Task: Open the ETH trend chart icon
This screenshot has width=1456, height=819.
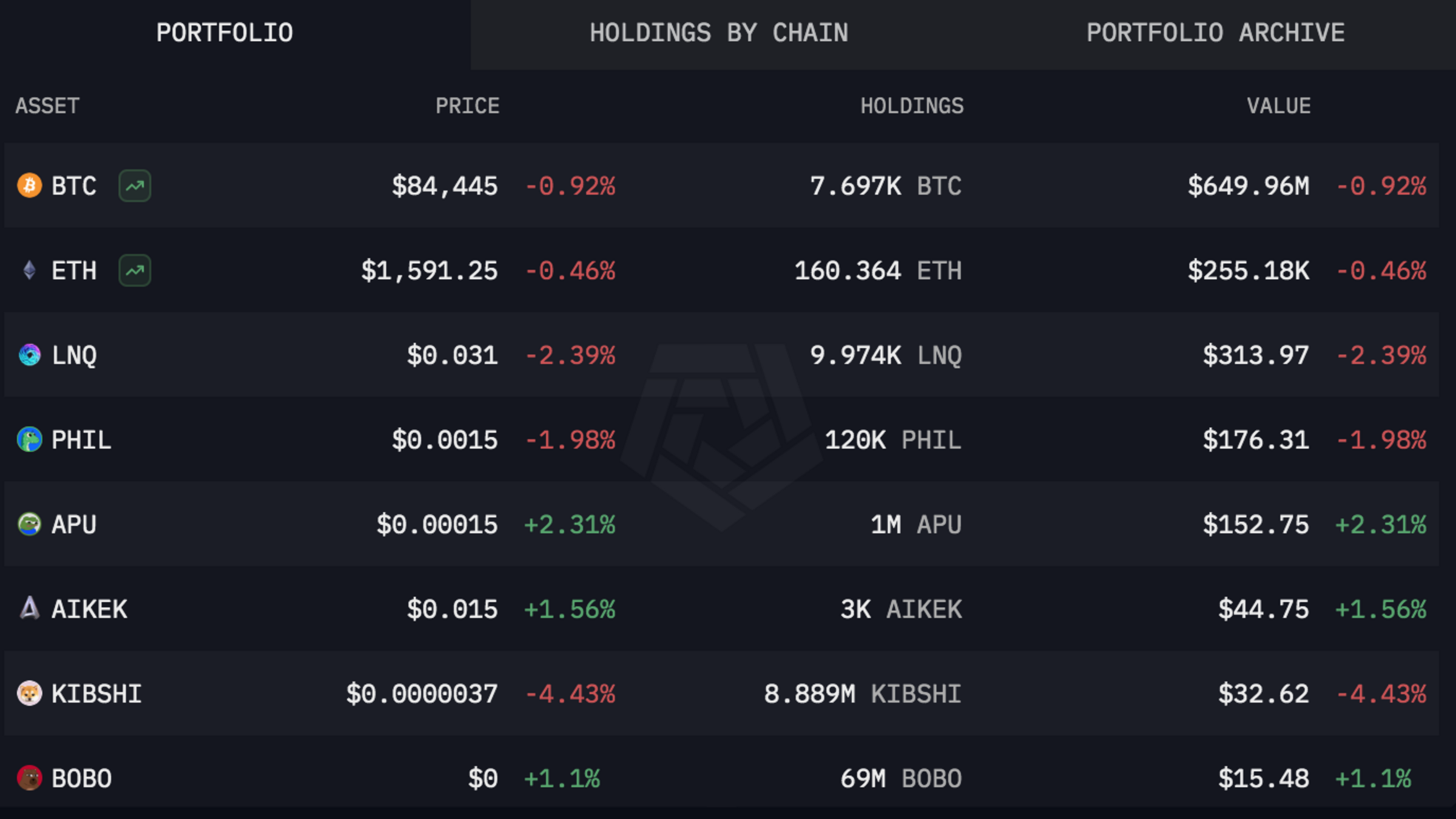Action: (x=135, y=271)
